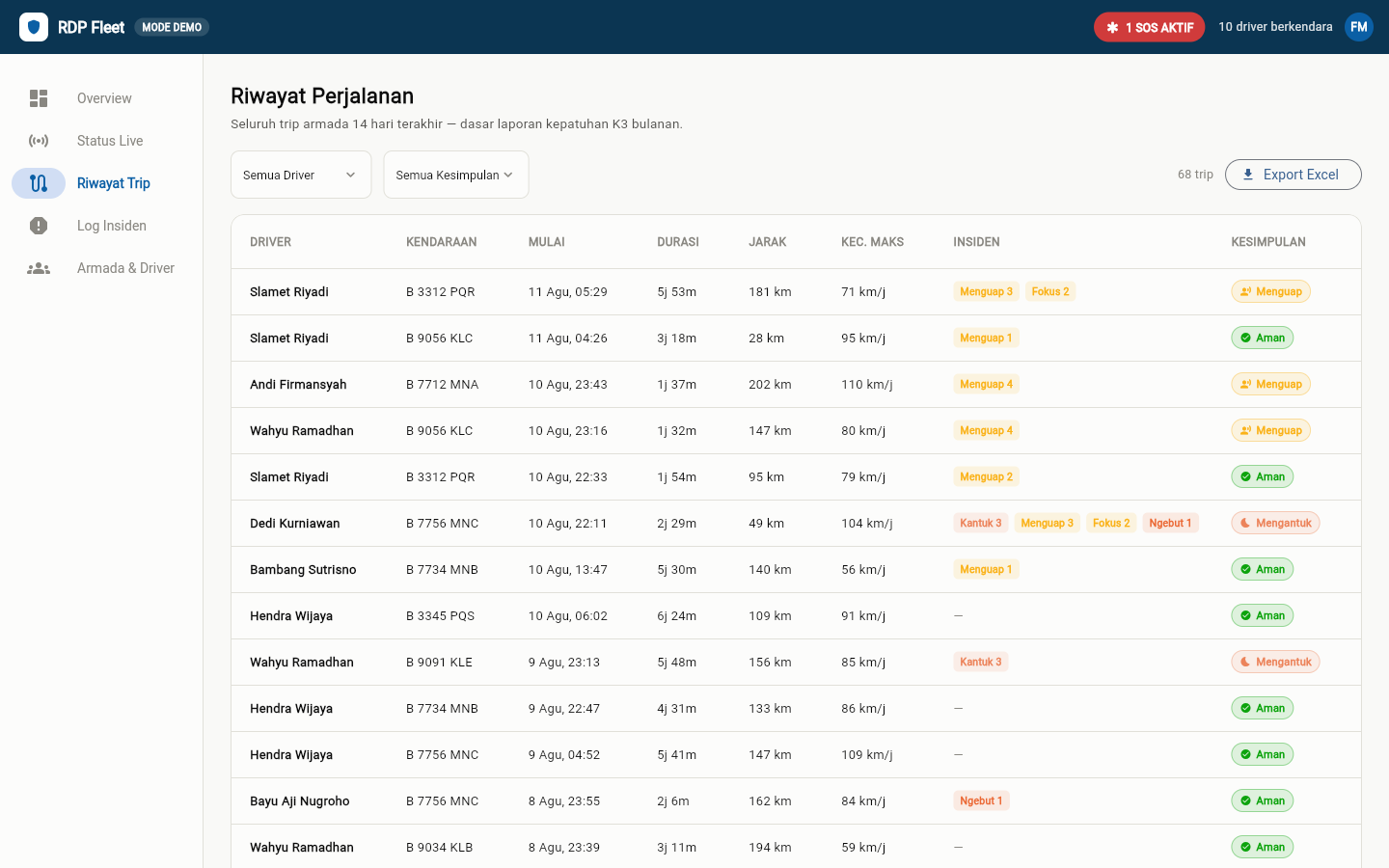This screenshot has height=868, width=1389.
Task: Click the 10 driver berkendara status text
Action: (x=1275, y=27)
